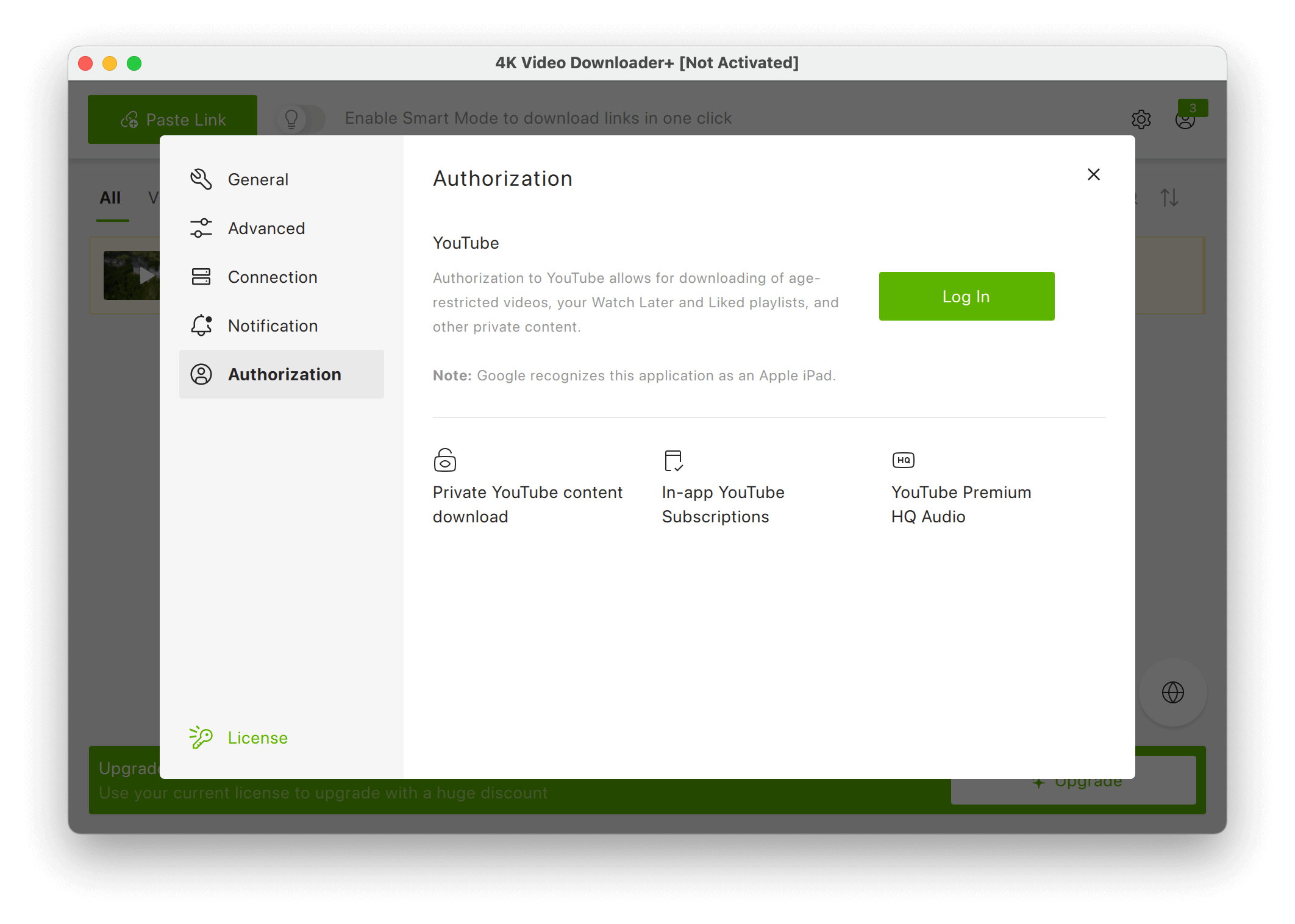Click the note about Apple iPad
The image size is (1295, 924).
point(634,375)
